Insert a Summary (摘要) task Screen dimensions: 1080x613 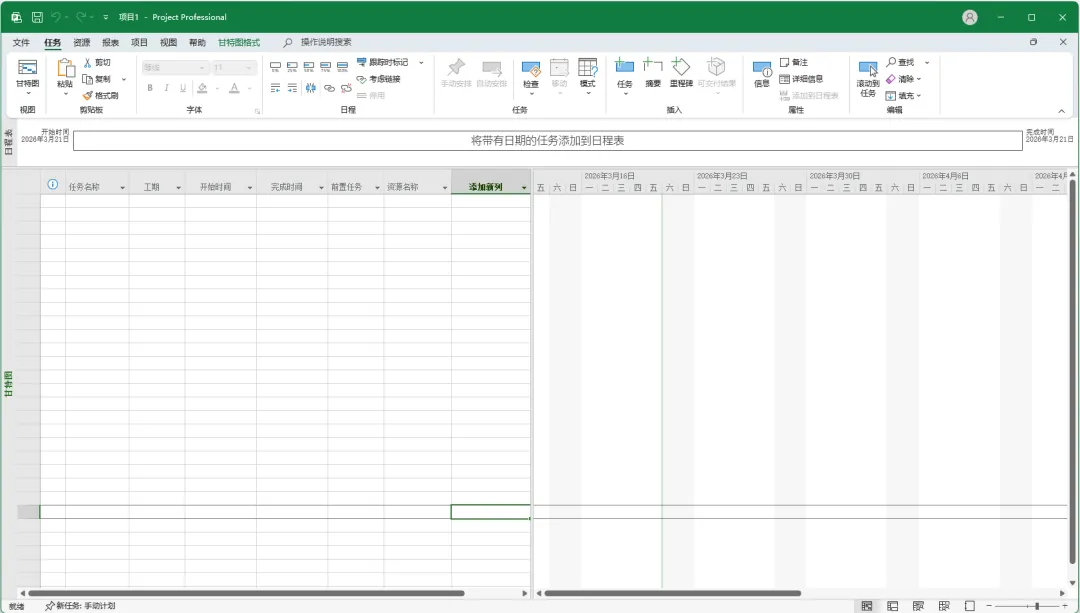pyautogui.click(x=653, y=73)
